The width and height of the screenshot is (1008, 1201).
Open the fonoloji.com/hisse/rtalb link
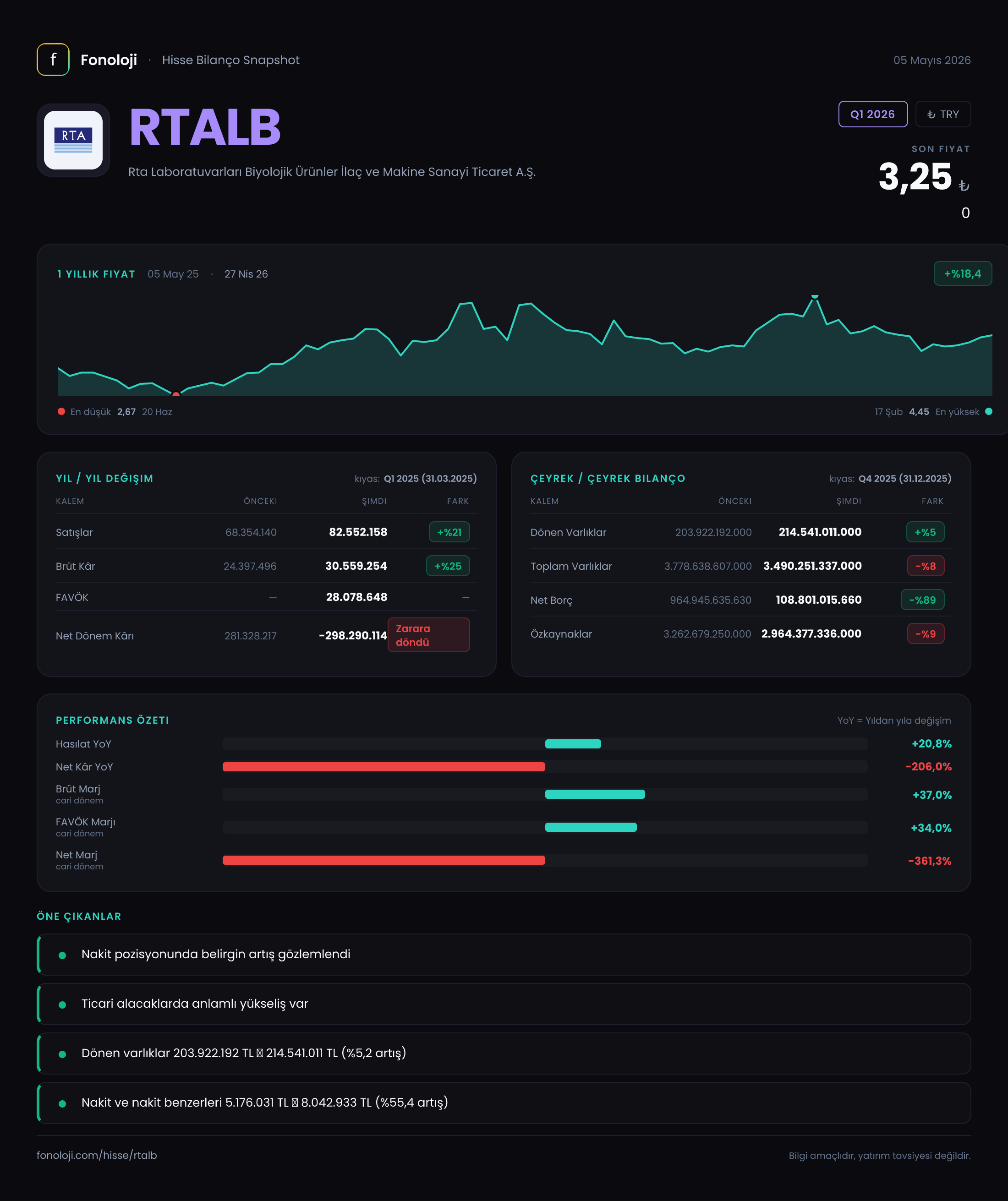[97, 1155]
